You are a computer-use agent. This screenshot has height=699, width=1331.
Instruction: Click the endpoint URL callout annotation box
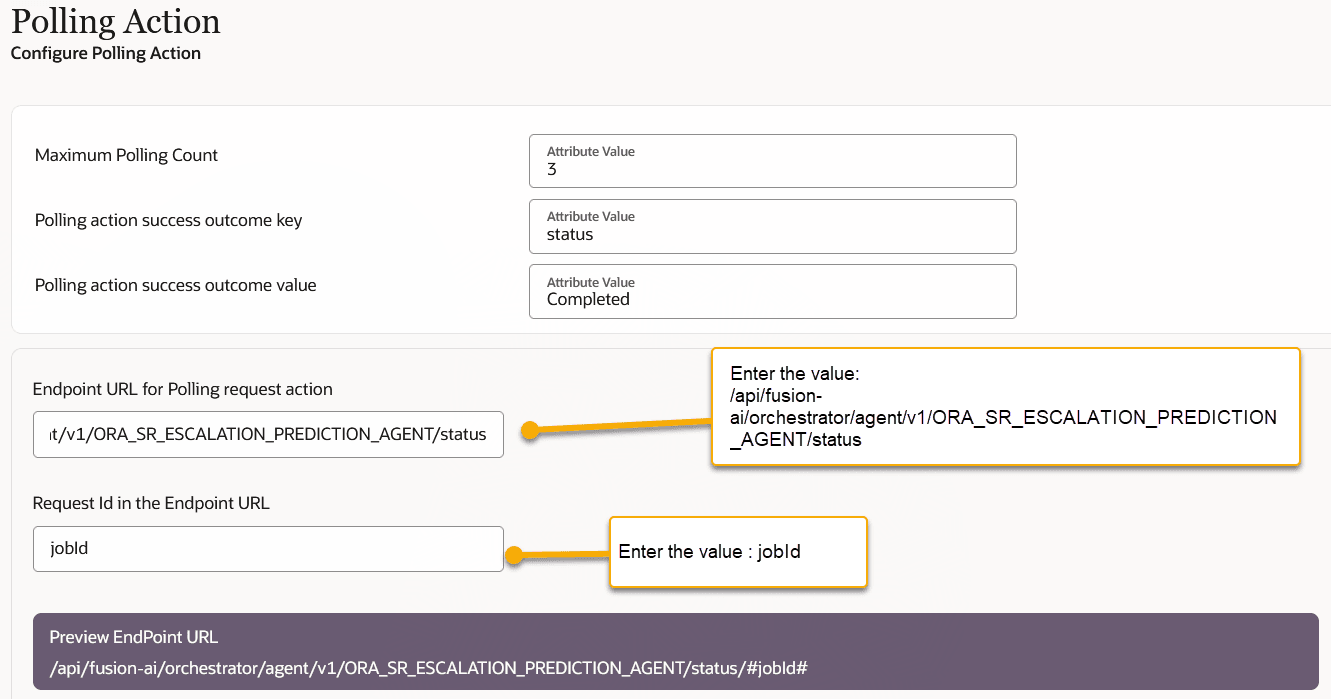coord(1005,406)
